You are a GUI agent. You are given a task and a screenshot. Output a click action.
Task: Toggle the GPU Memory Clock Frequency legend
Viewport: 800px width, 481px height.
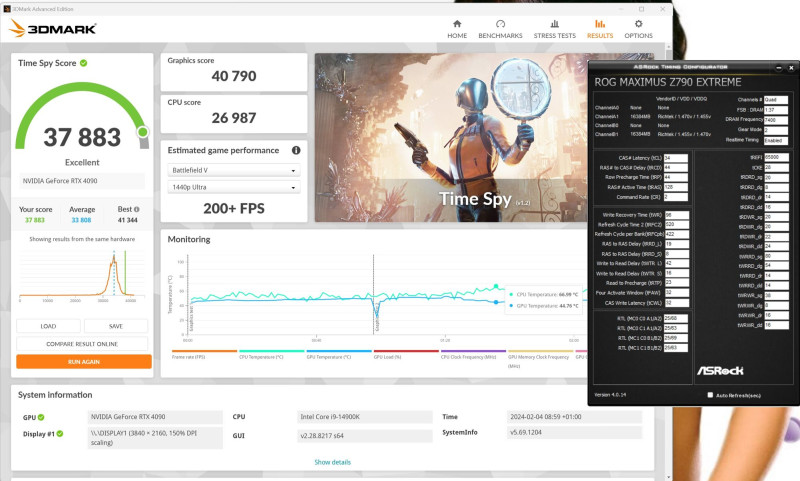click(540, 358)
